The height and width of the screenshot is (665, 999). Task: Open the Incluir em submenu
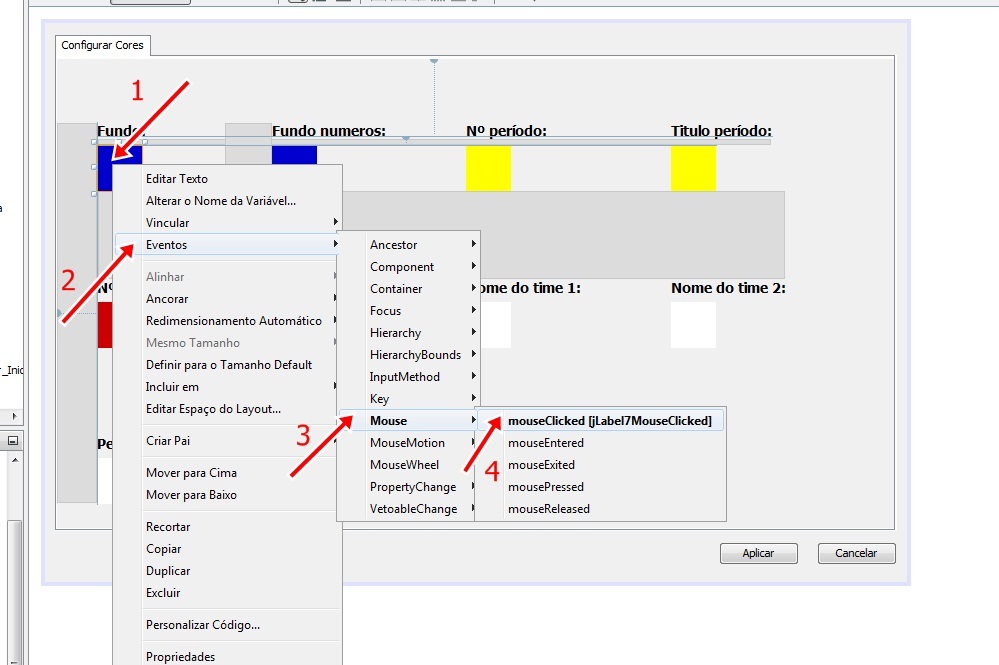[227, 387]
